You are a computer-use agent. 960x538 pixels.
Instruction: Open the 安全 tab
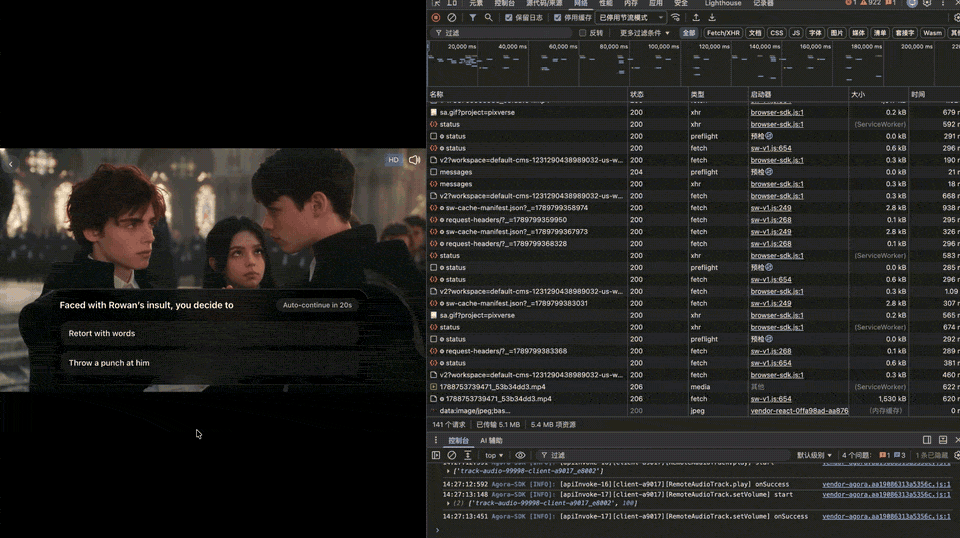pos(681,3)
